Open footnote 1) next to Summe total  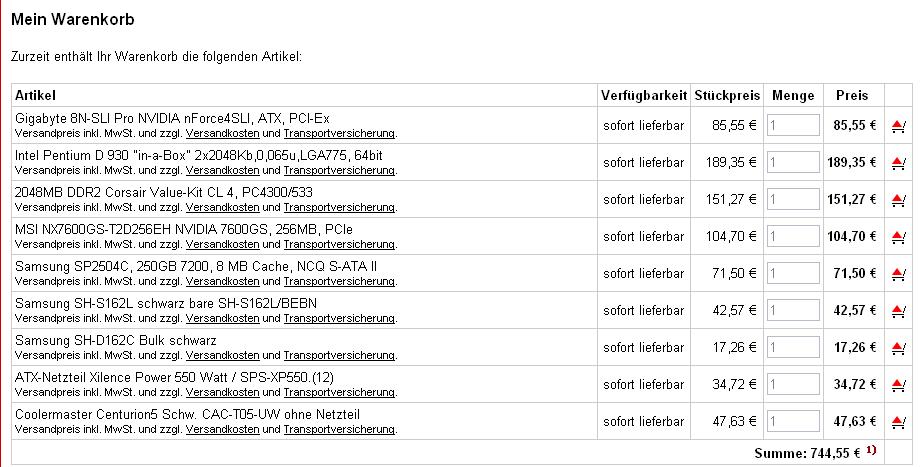pos(871,450)
